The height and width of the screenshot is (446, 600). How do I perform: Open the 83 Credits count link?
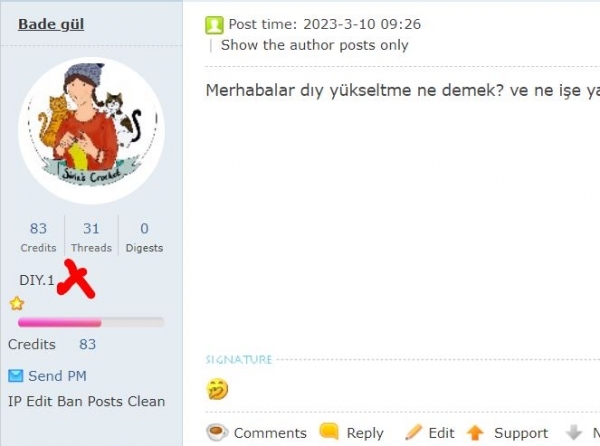[38, 238]
